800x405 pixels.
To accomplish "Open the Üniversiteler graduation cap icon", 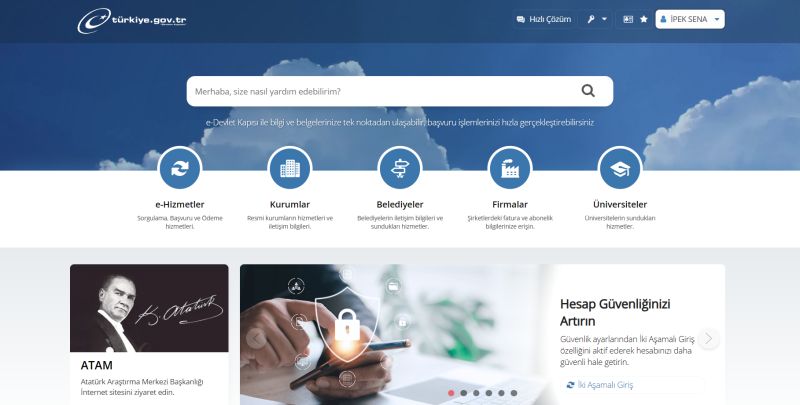I will coord(620,168).
